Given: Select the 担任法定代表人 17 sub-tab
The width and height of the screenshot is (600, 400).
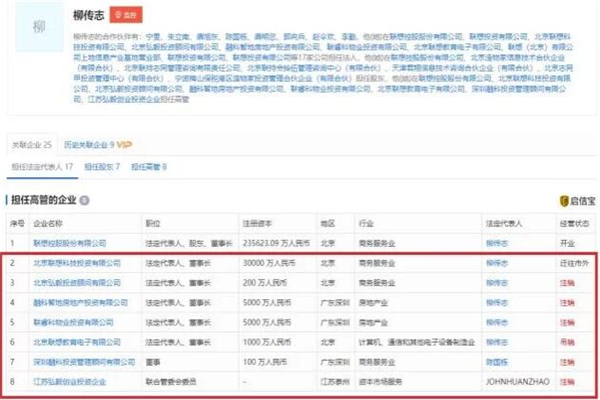Looking at the screenshot, I should (42, 167).
